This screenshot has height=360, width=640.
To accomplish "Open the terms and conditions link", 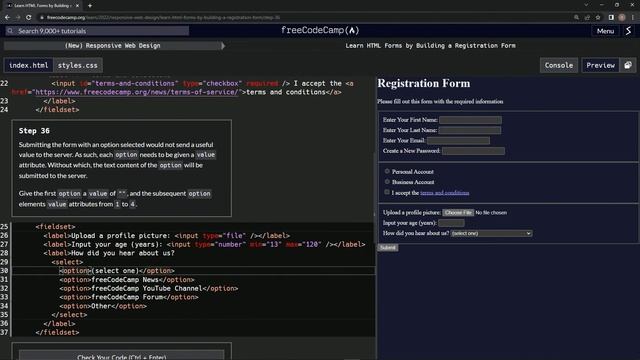I will pyautogui.click(x=444, y=193).
